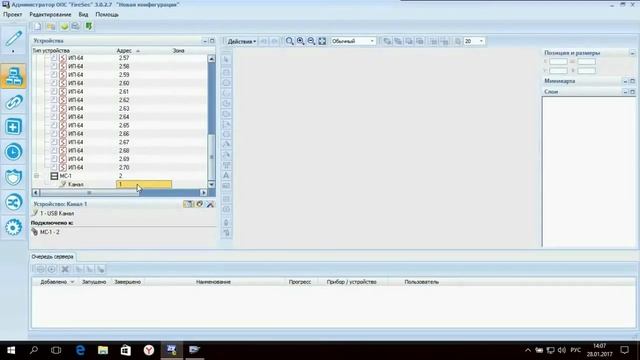Screen dimensions: 640x360
Task: Collapse the Позиция и размеры panel
Action: click(x=632, y=53)
